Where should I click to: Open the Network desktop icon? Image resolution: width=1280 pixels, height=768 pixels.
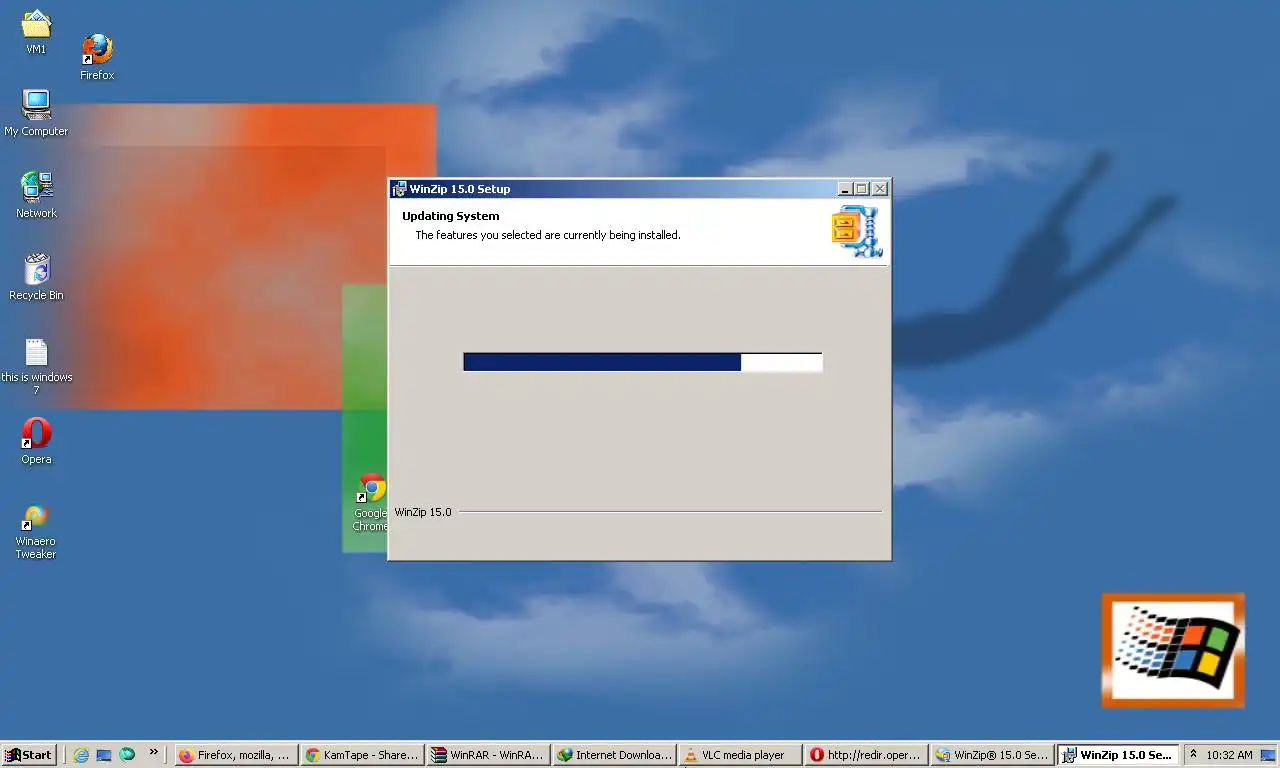click(36, 195)
